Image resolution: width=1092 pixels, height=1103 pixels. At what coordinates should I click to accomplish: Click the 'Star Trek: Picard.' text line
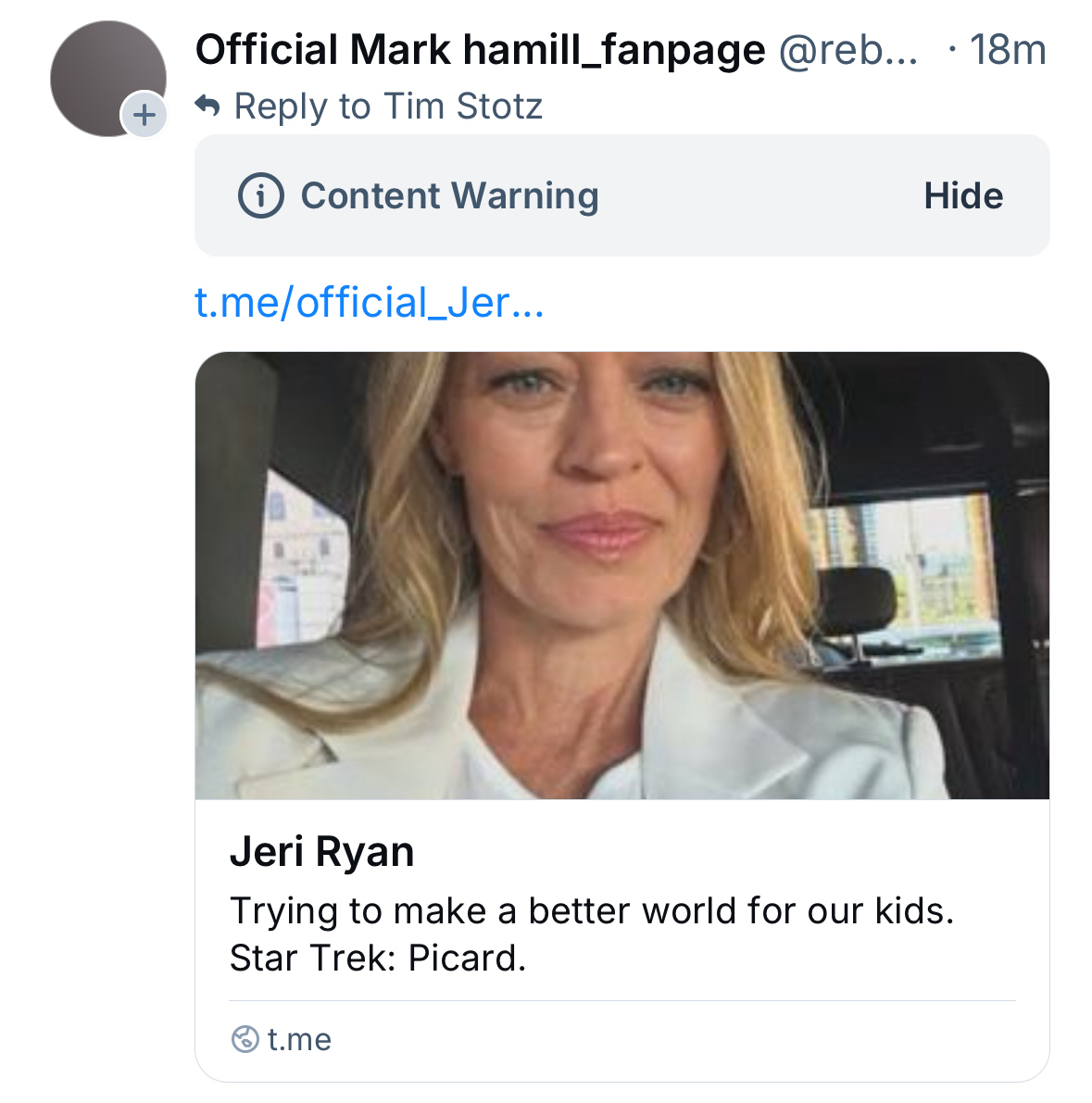point(377,958)
